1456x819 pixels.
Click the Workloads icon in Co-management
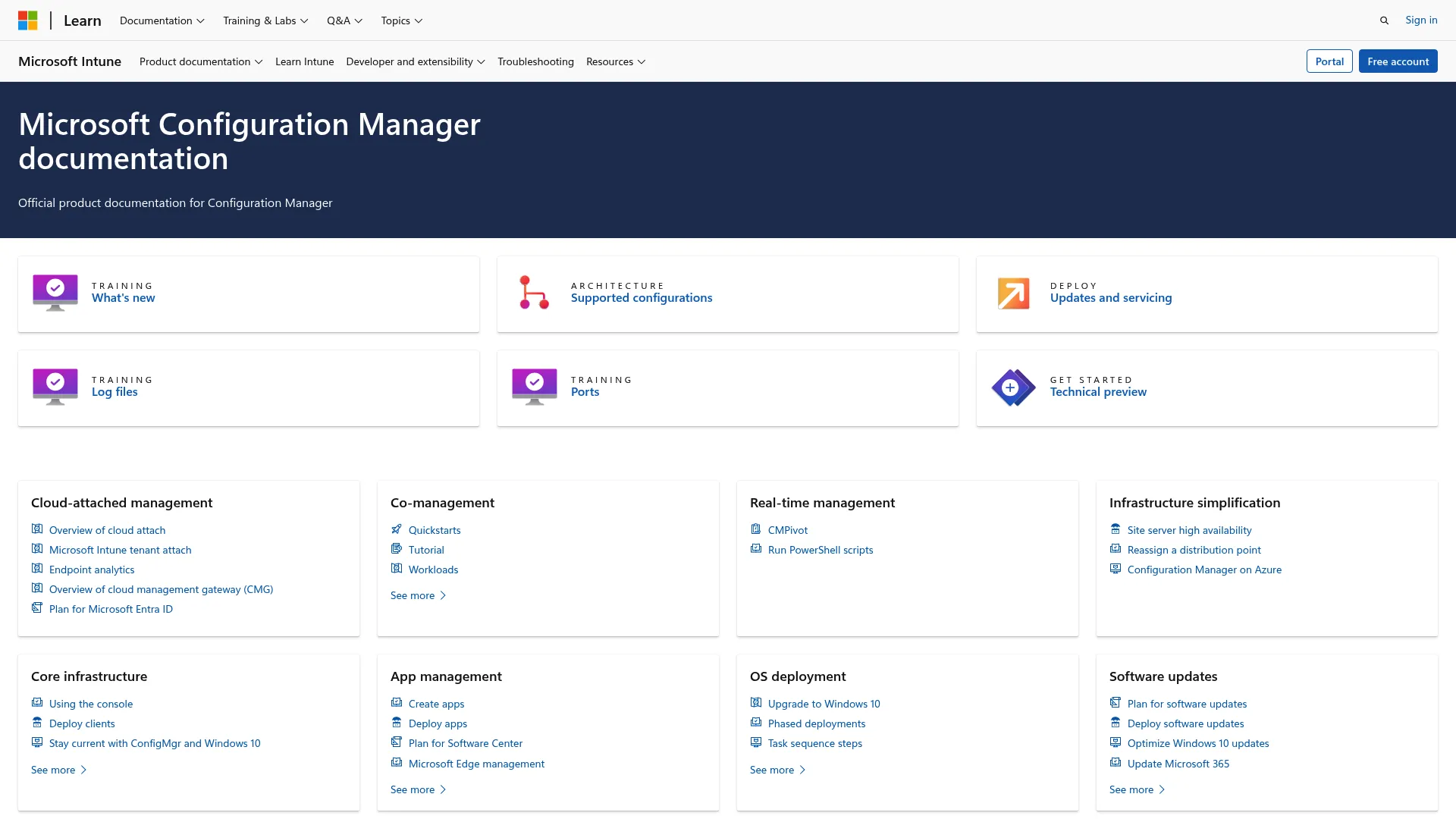[x=397, y=569]
